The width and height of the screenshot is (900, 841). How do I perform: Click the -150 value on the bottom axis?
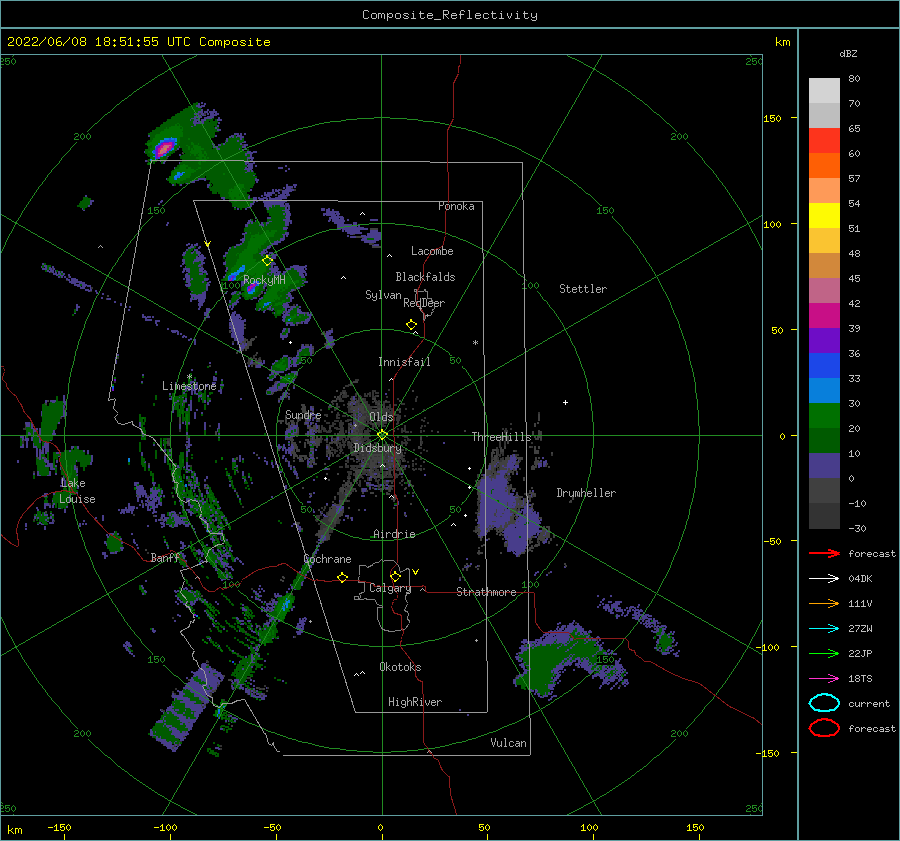[59, 827]
